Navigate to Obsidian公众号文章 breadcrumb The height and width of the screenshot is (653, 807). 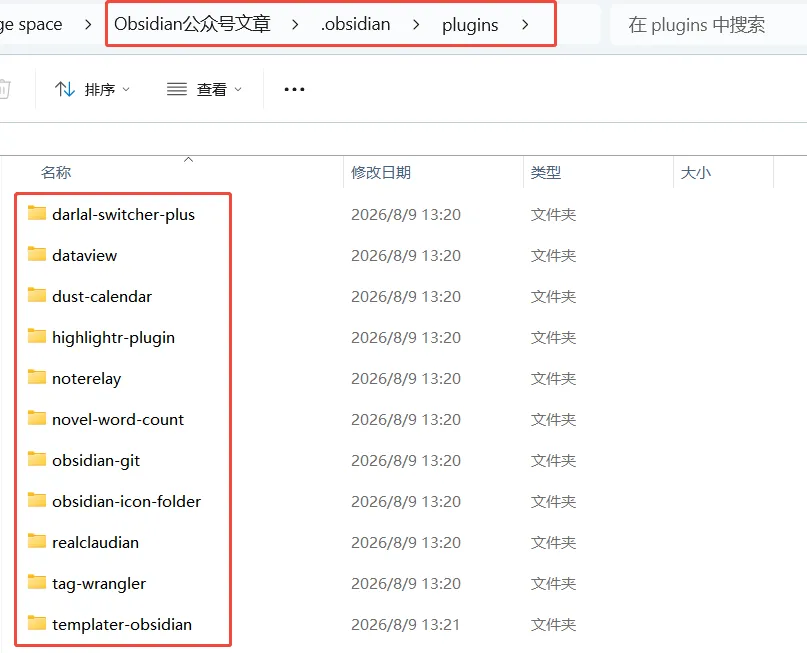pyautogui.click(x=192, y=24)
